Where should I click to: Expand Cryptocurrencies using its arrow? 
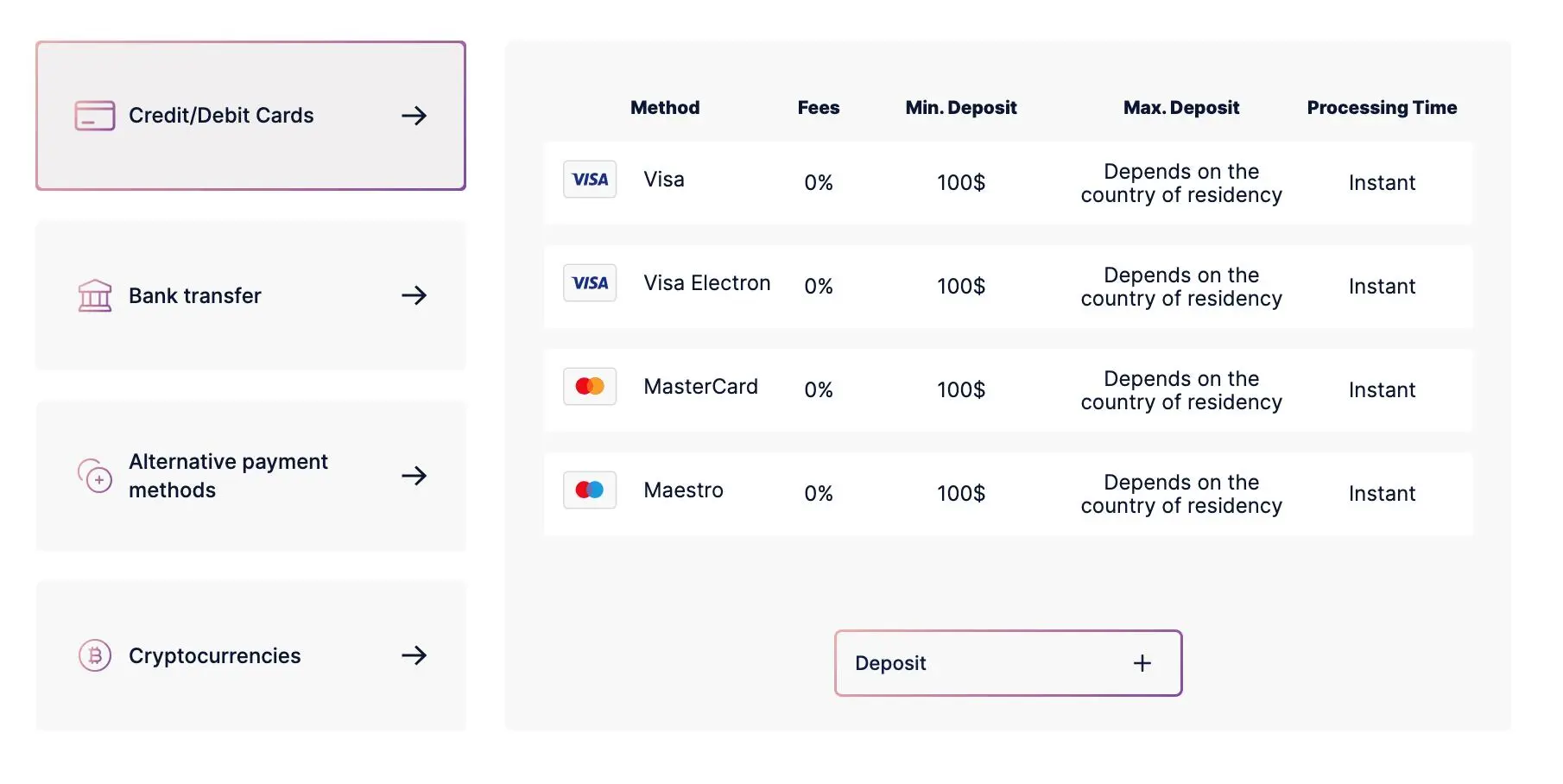[414, 655]
